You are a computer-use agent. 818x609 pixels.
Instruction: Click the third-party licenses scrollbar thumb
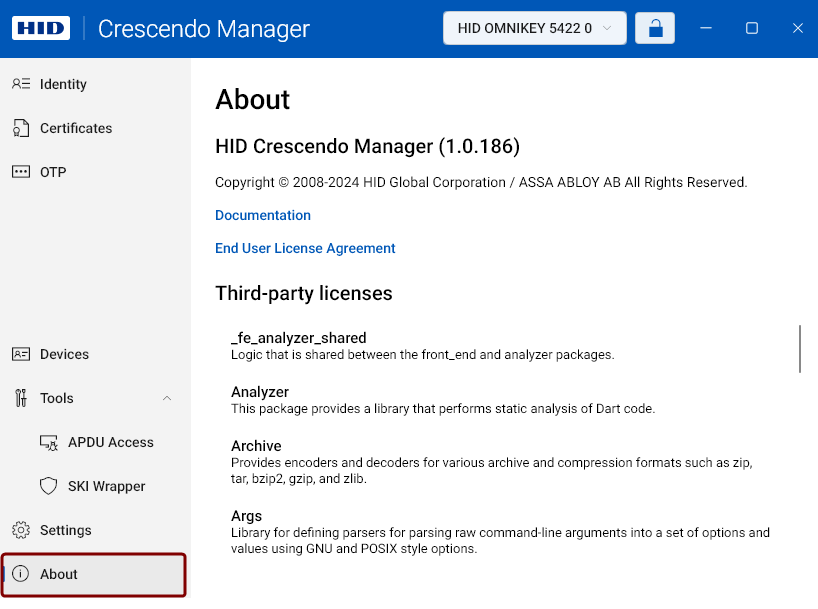[800, 349]
